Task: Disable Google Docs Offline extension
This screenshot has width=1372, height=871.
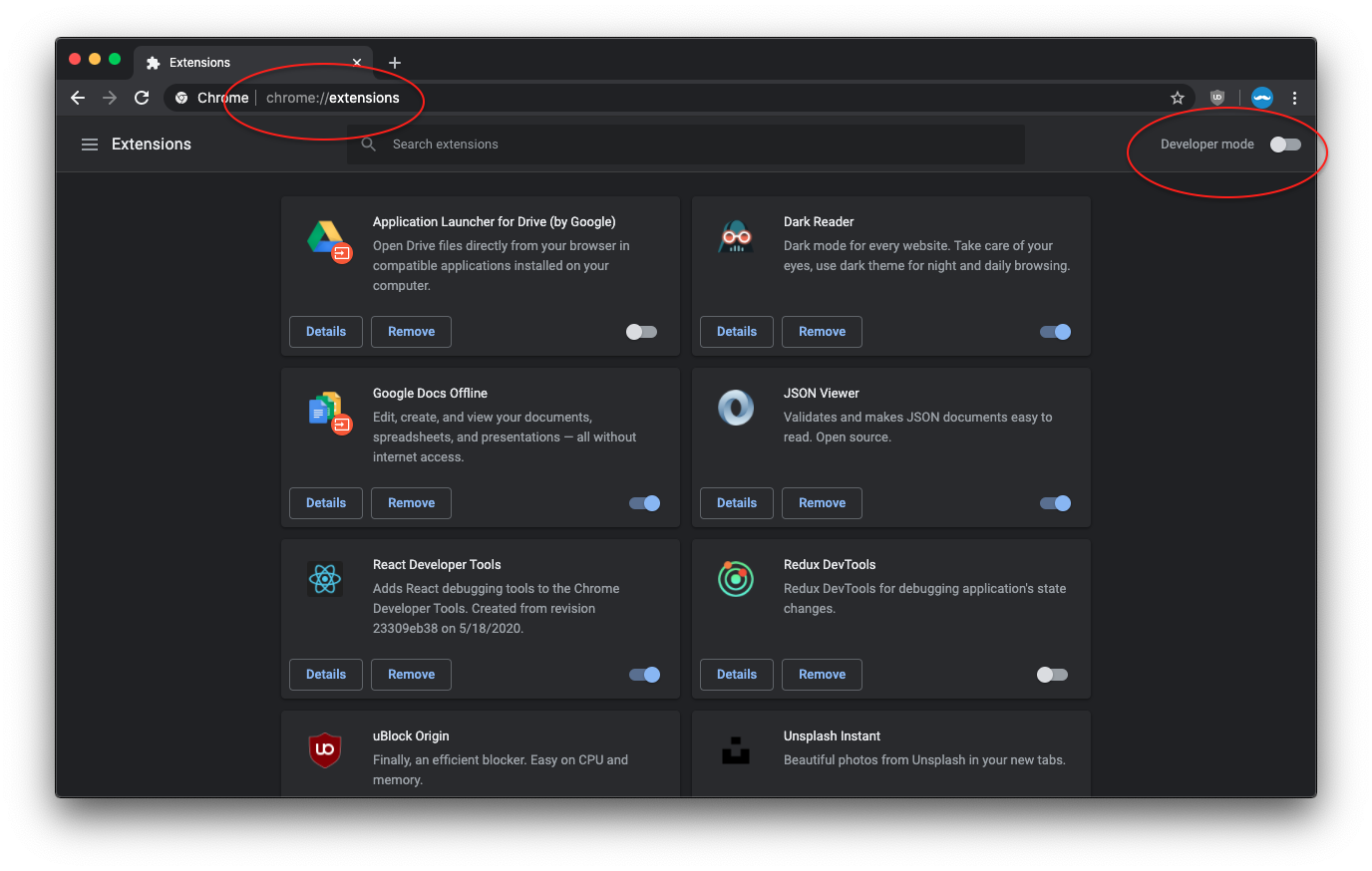Action: pos(644,503)
